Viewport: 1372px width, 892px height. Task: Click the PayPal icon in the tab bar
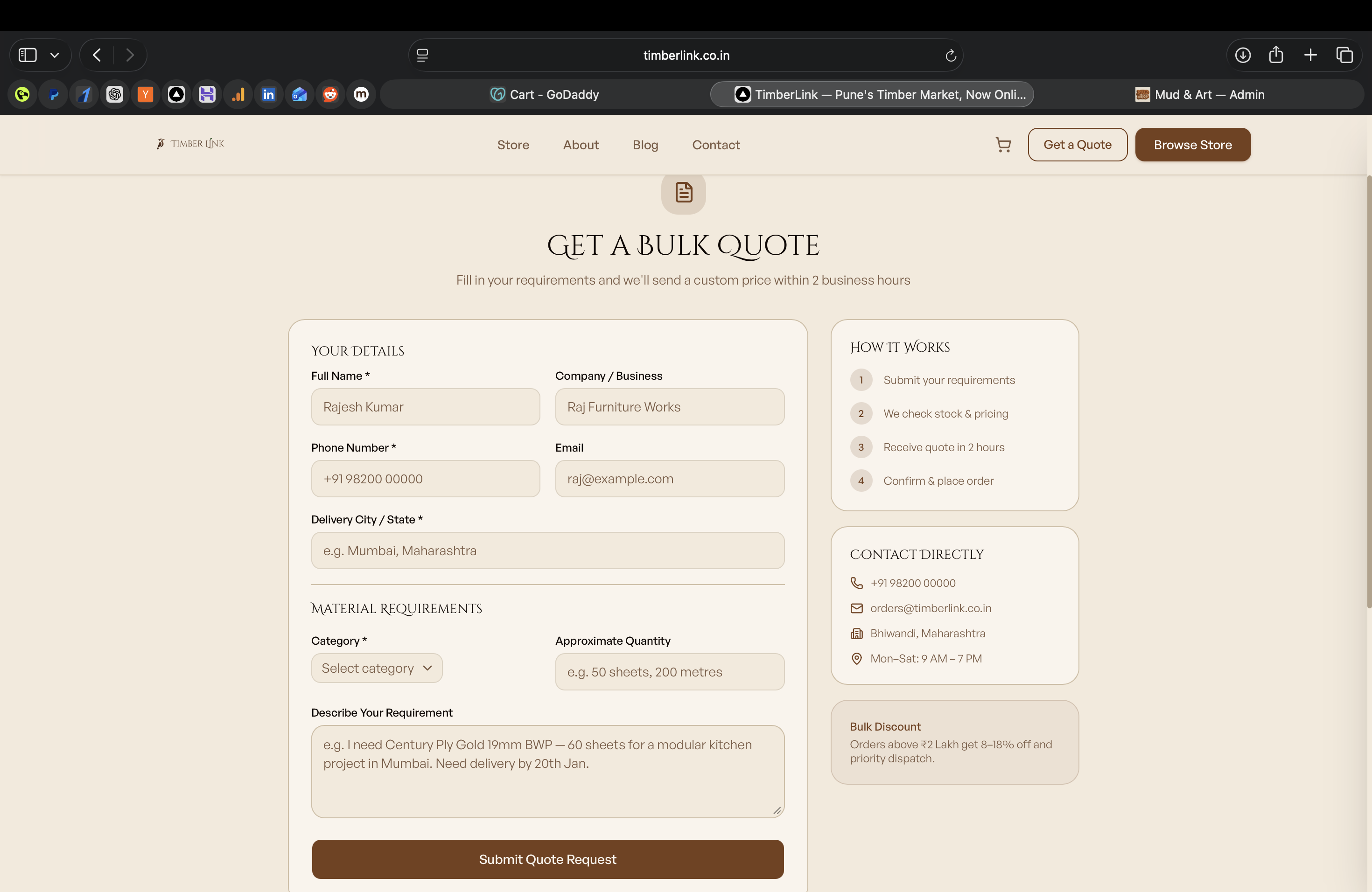(x=53, y=94)
